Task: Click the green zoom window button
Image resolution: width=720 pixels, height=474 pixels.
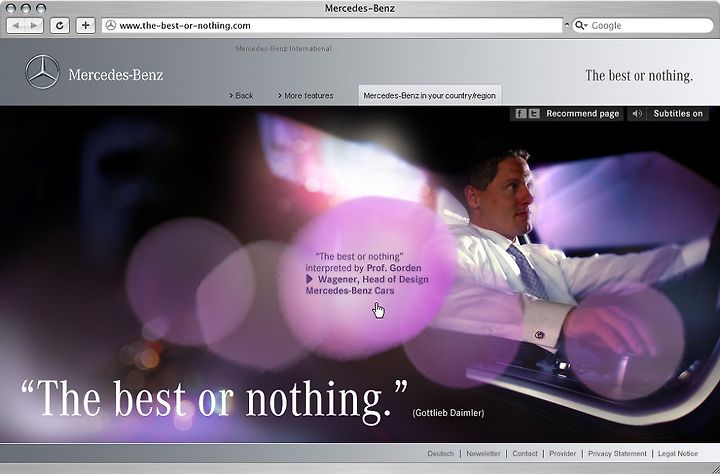Action: click(x=41, y=8)
